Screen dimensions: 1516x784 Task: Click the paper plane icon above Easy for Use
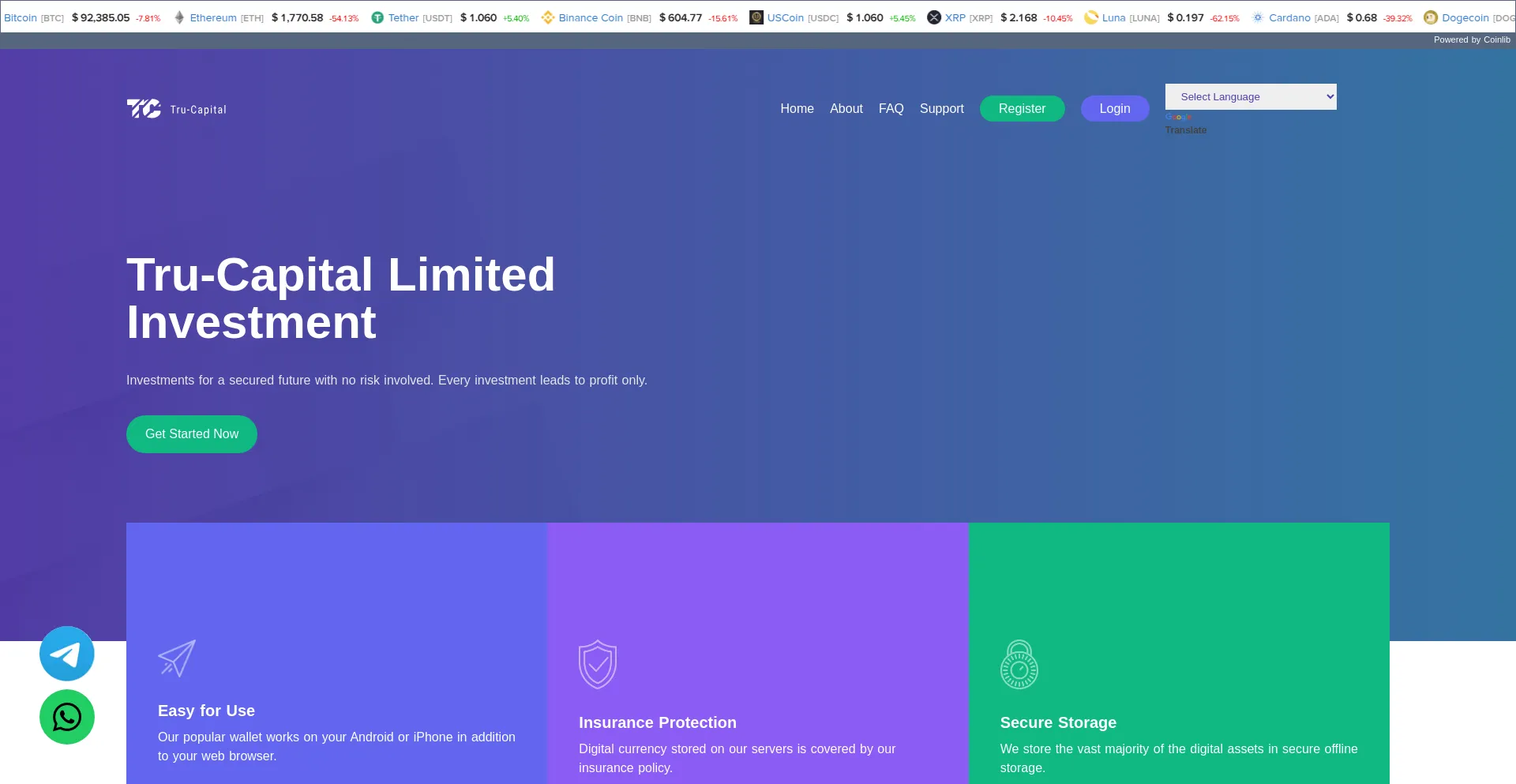(176, 658)
